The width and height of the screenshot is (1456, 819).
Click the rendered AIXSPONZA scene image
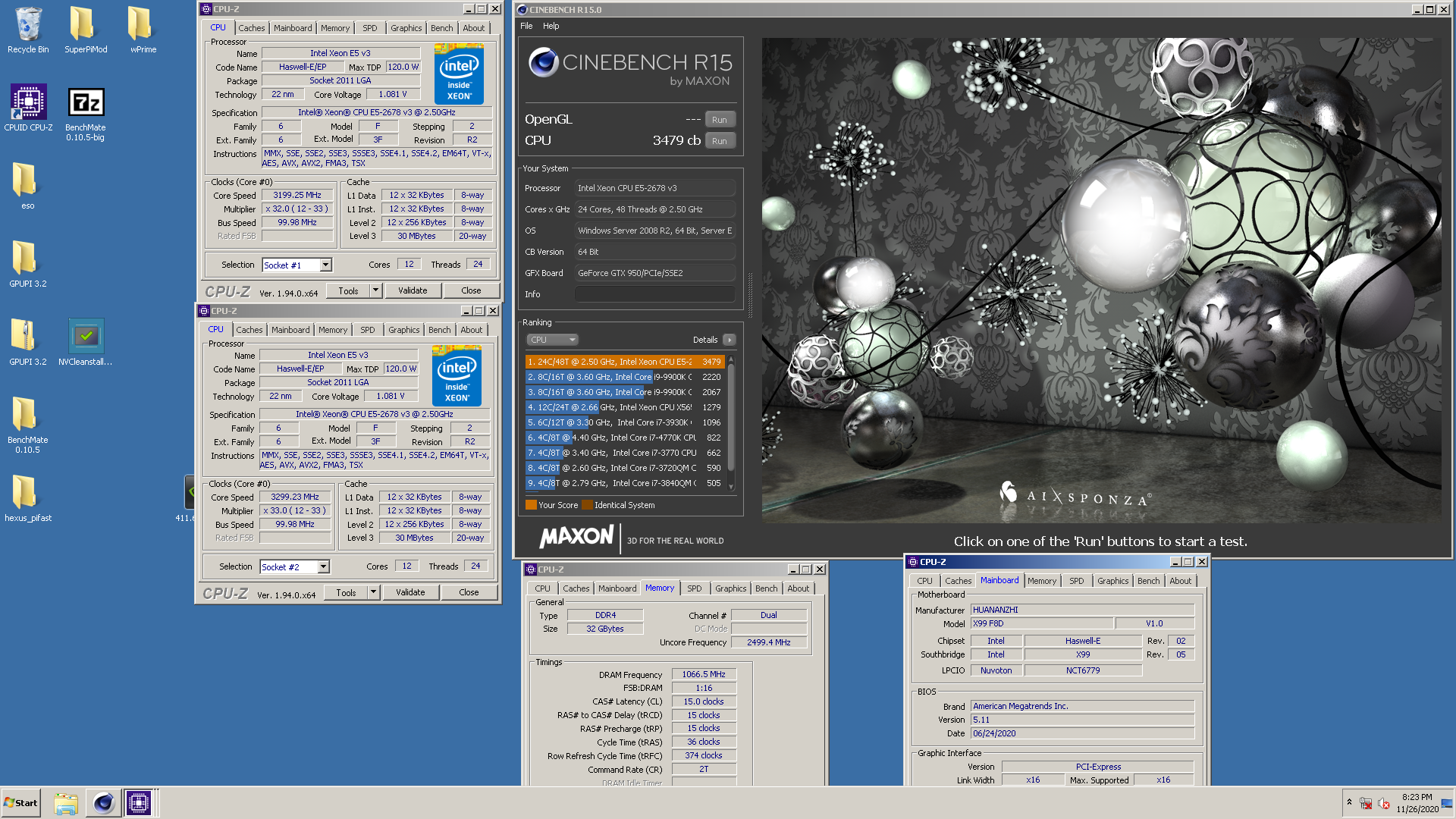click(1101, 281)
